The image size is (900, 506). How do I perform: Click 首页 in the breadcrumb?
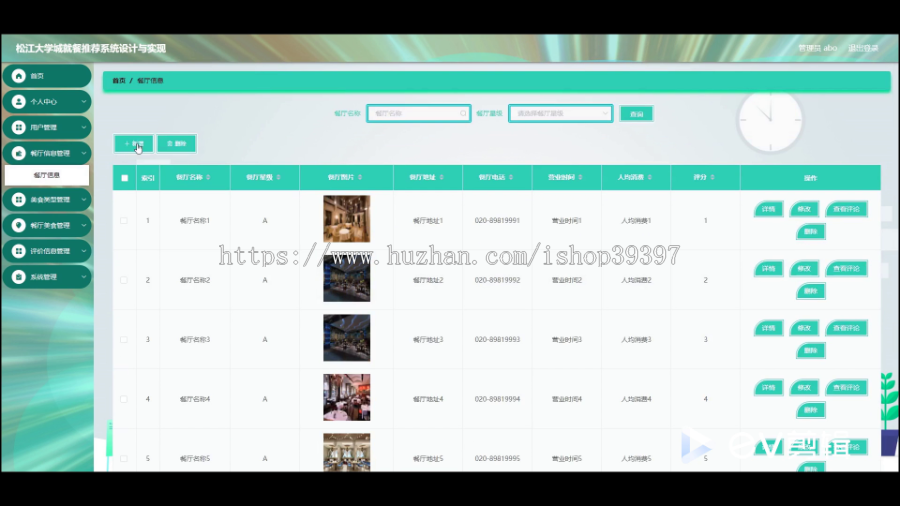[119, 81]
